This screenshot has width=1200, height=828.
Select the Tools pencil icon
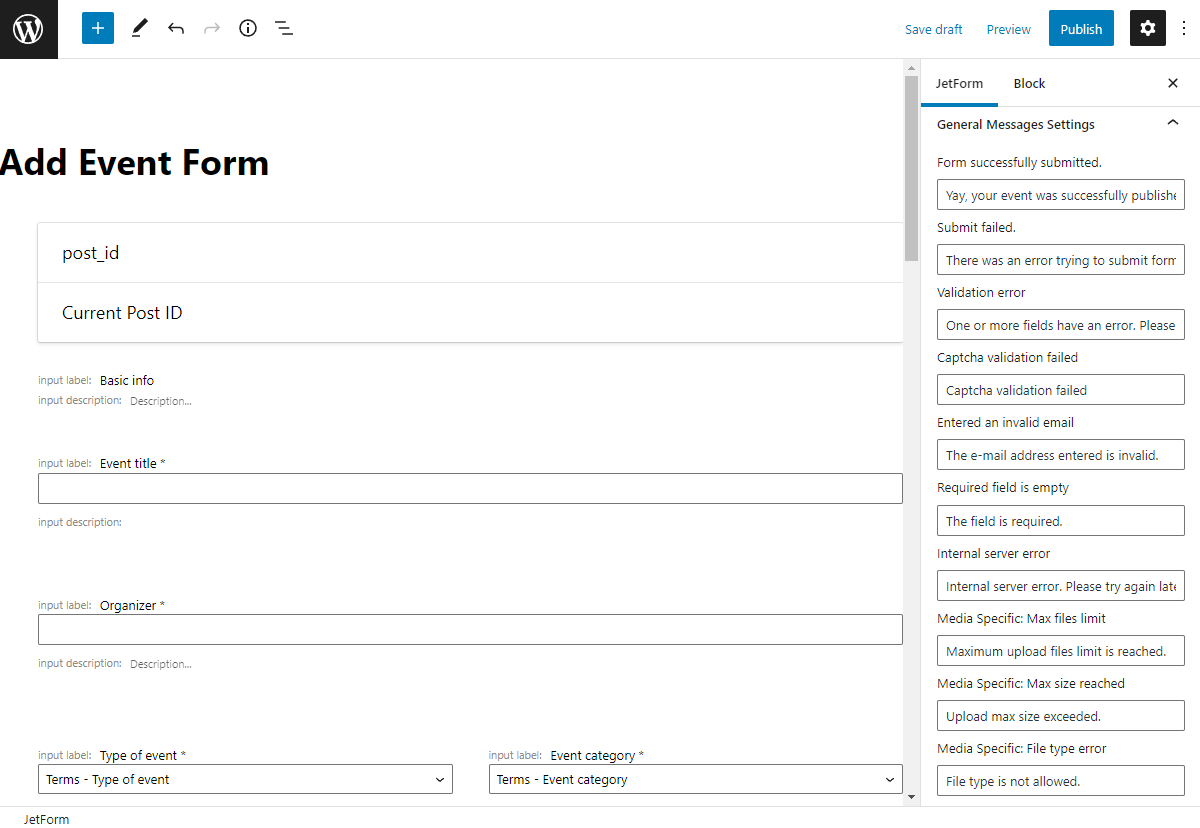pyautogui.click(x=139, y=28)
